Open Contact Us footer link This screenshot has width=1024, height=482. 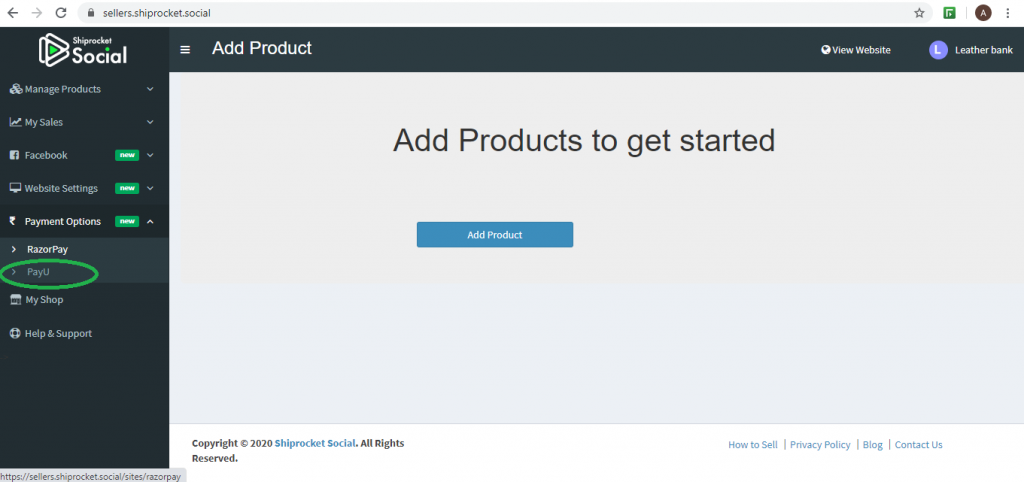918,445
